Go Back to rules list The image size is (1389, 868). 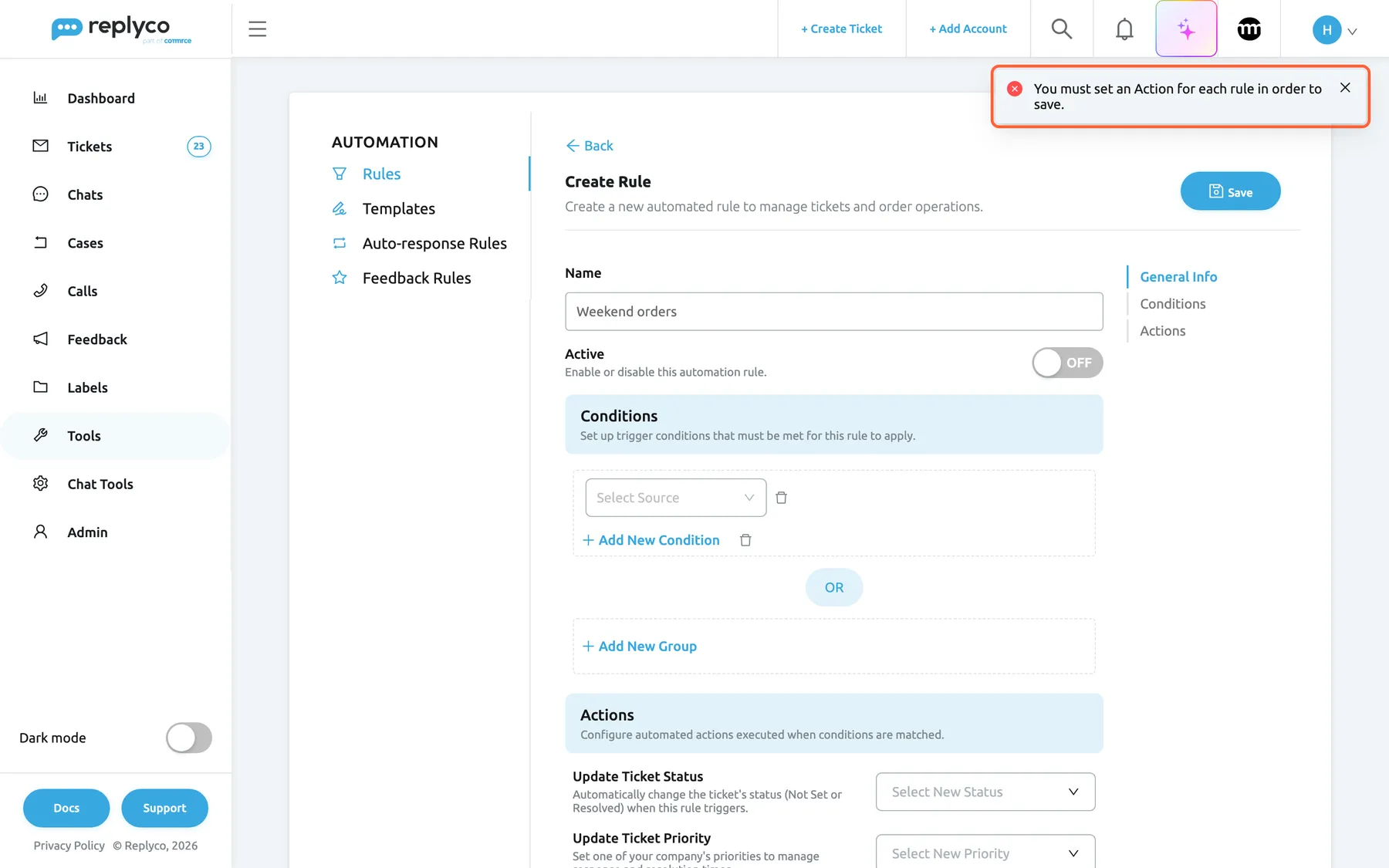coord(590,146)
